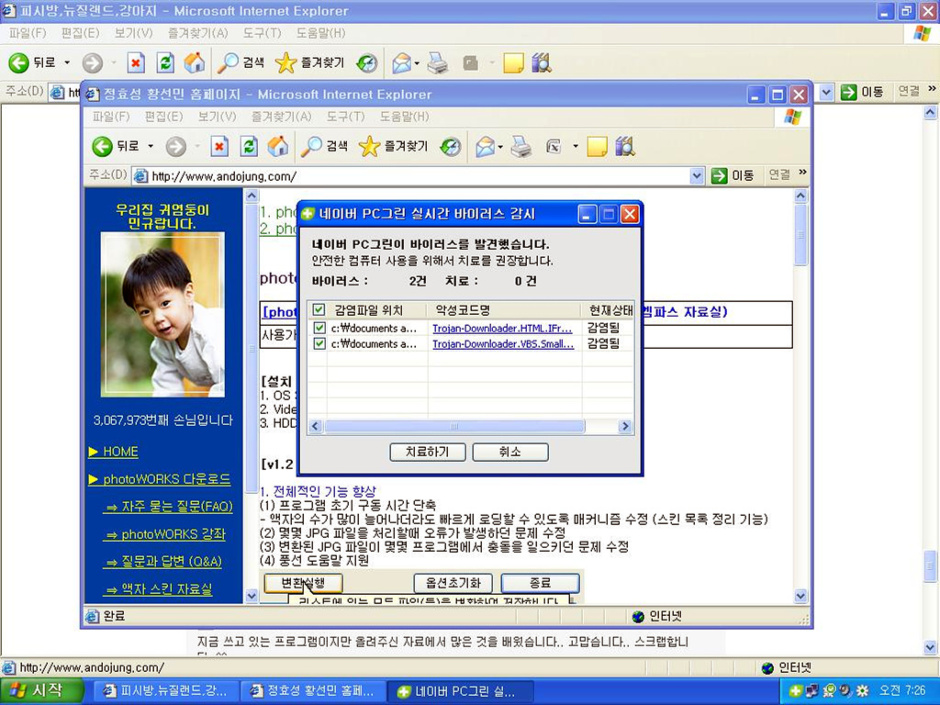
Task: Click the grey forward arrow in the front andojung window
Action: click(176, 146)
